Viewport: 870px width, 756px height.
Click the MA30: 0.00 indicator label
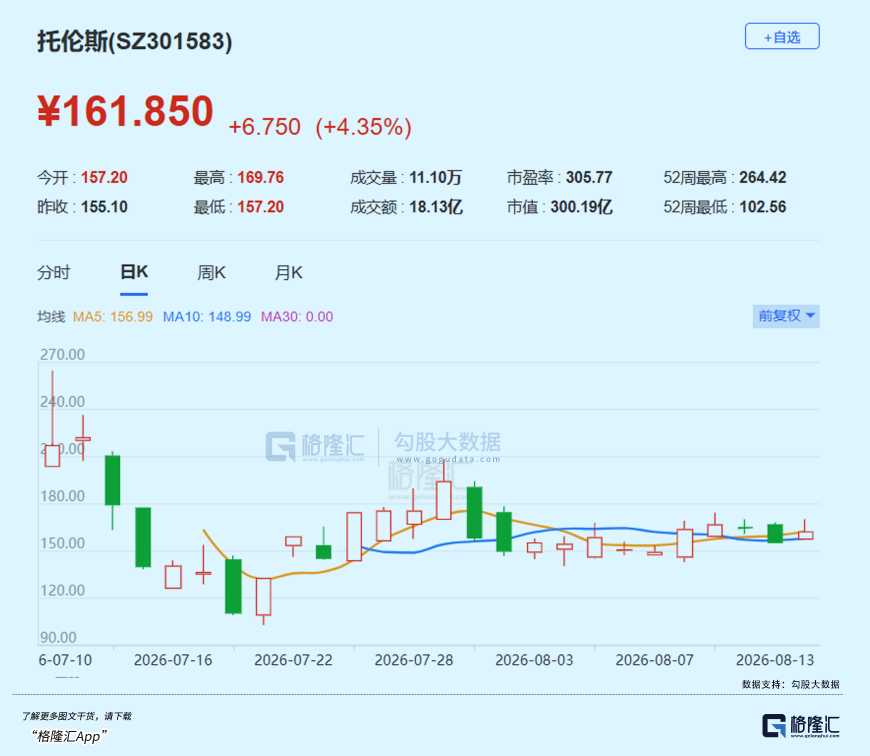pos(297,317)
